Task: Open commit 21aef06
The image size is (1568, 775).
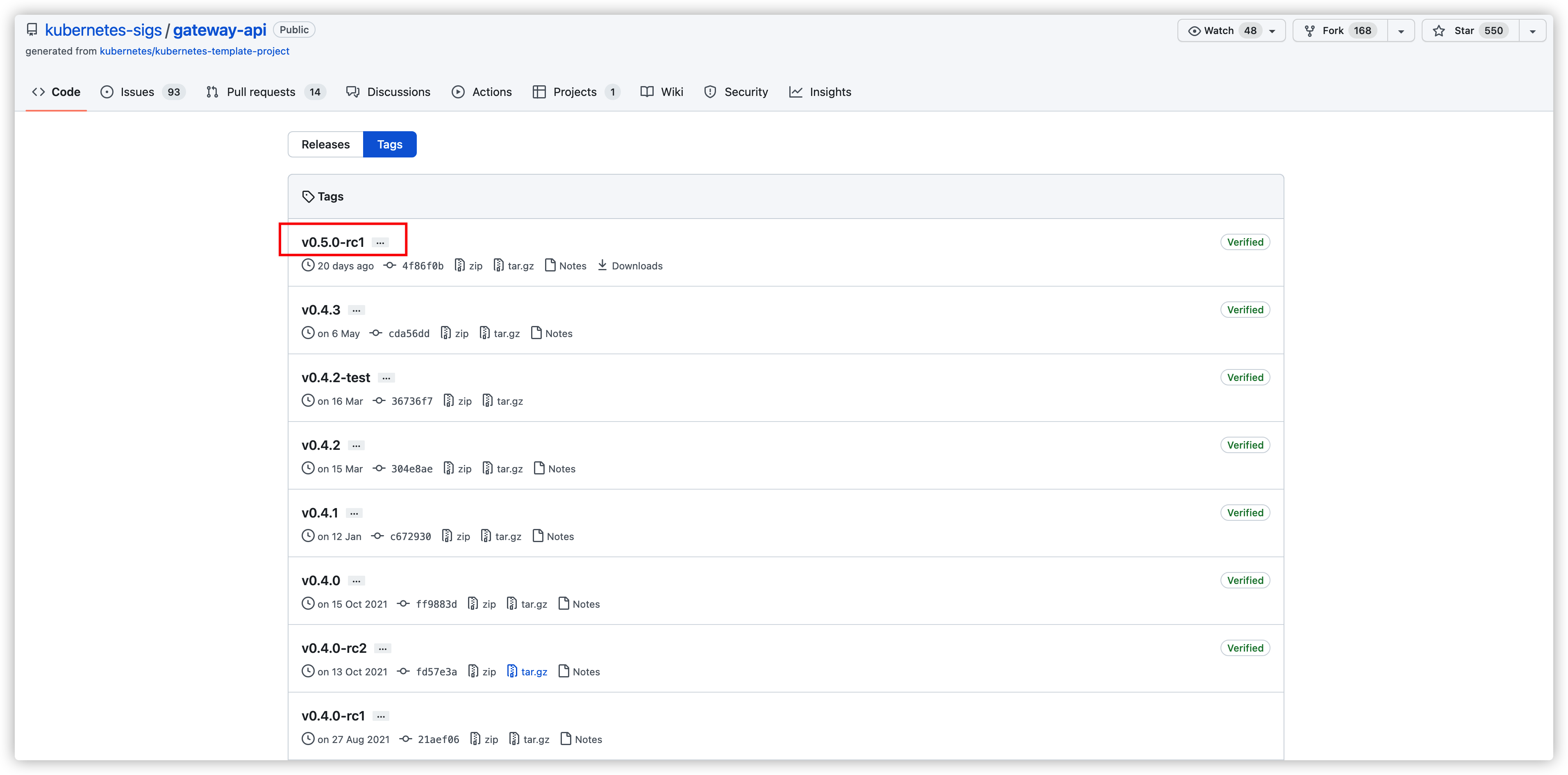Action: pos(438,739)
